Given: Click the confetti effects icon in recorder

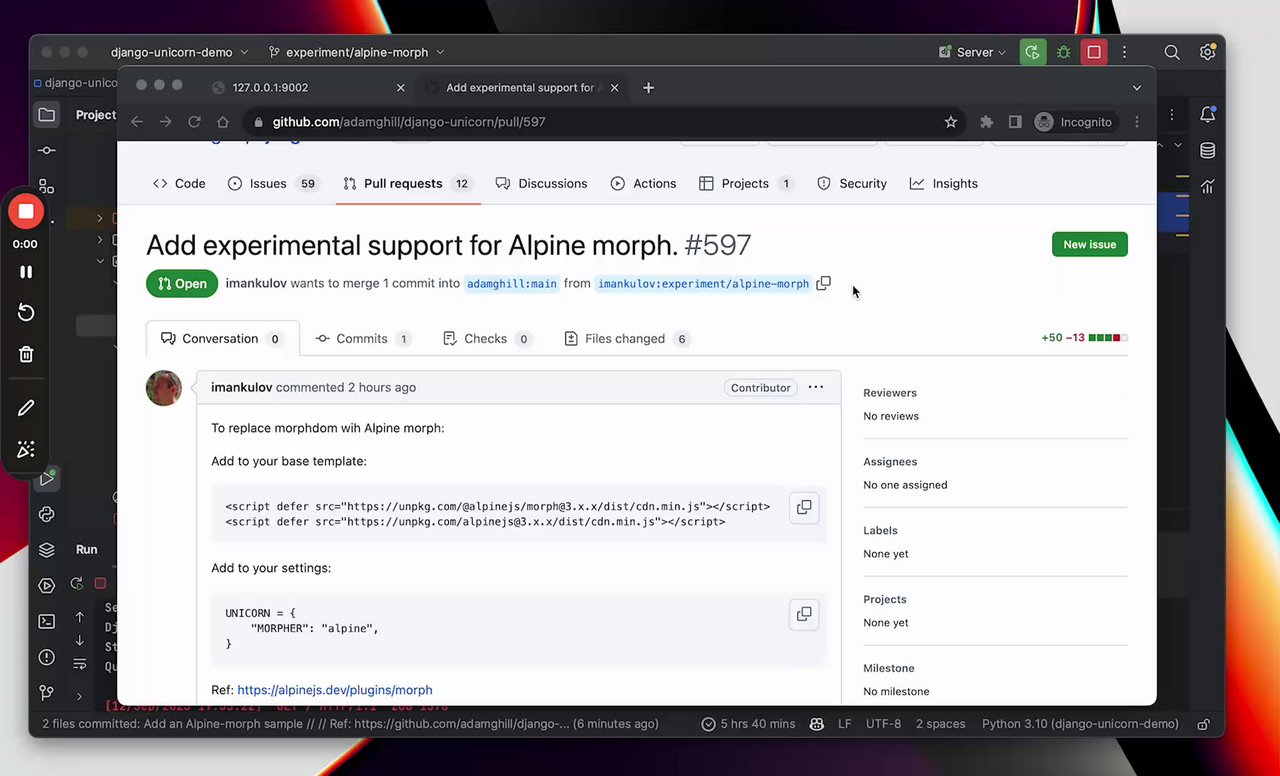Looking at the screenshot, I should (x=26, y=449).
